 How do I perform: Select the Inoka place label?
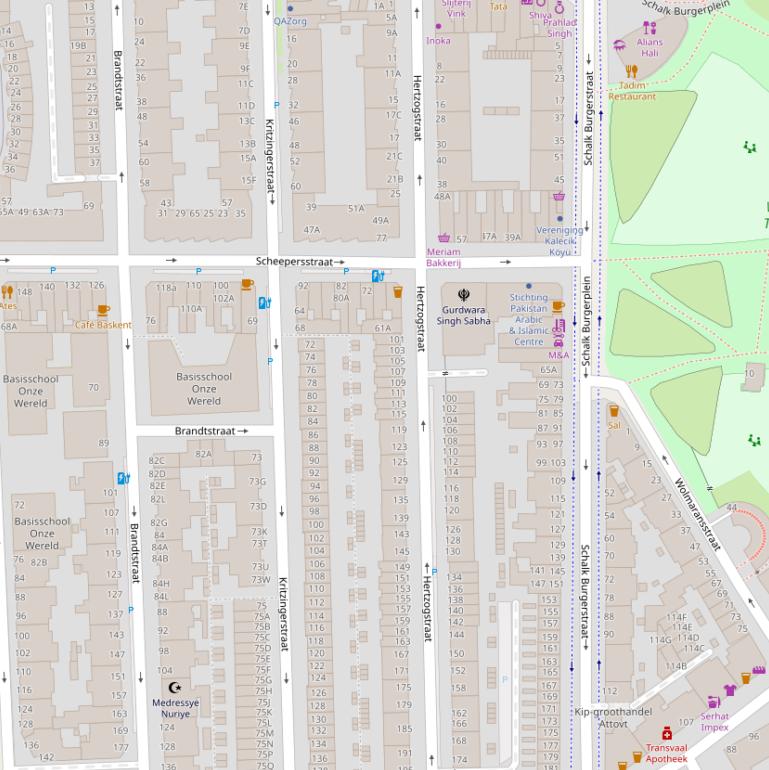[438, 41]
